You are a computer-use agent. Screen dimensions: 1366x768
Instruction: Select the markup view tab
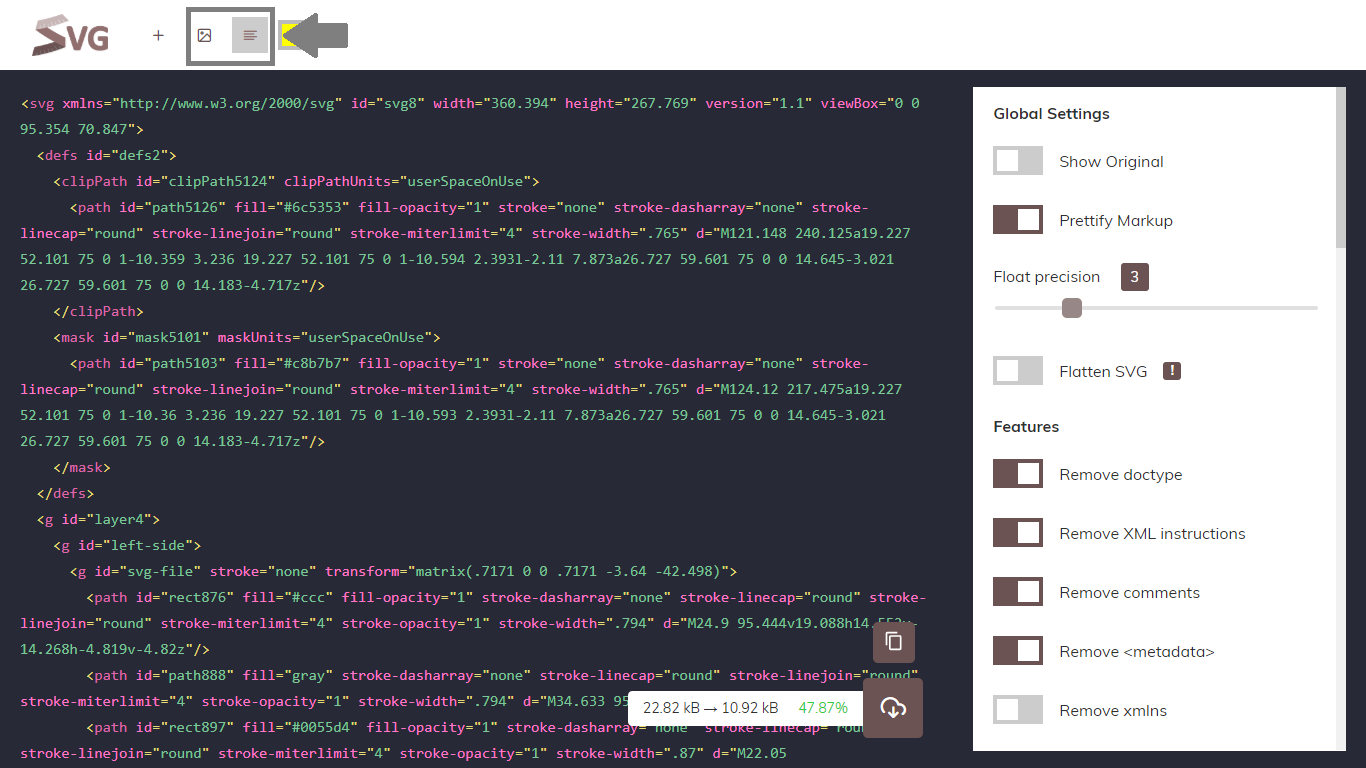[x=249, y=34]
